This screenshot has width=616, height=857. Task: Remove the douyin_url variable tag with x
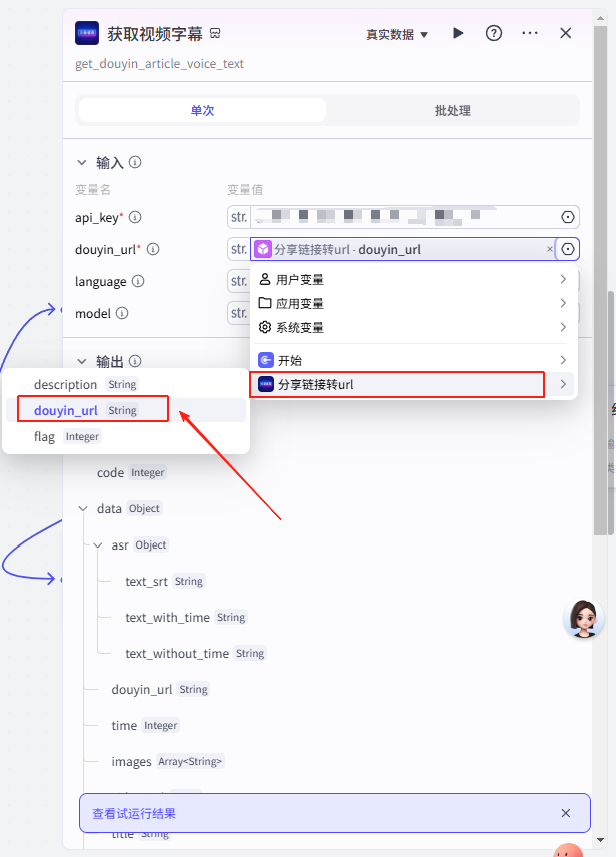click(x=549, y=249)
